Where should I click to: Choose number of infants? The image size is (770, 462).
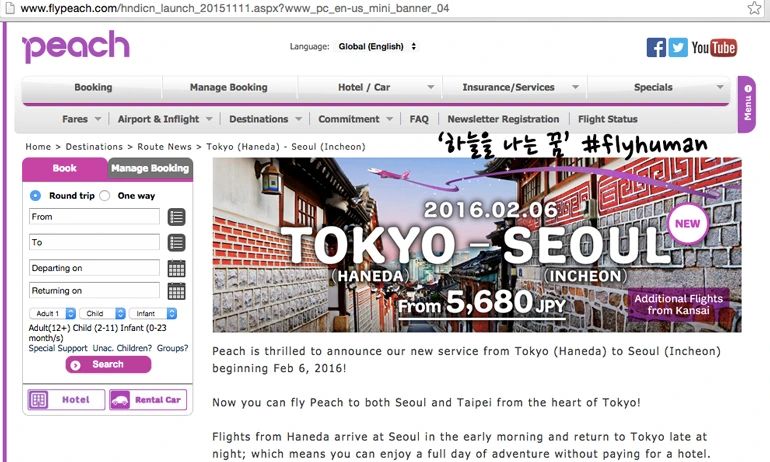point(153,313)
